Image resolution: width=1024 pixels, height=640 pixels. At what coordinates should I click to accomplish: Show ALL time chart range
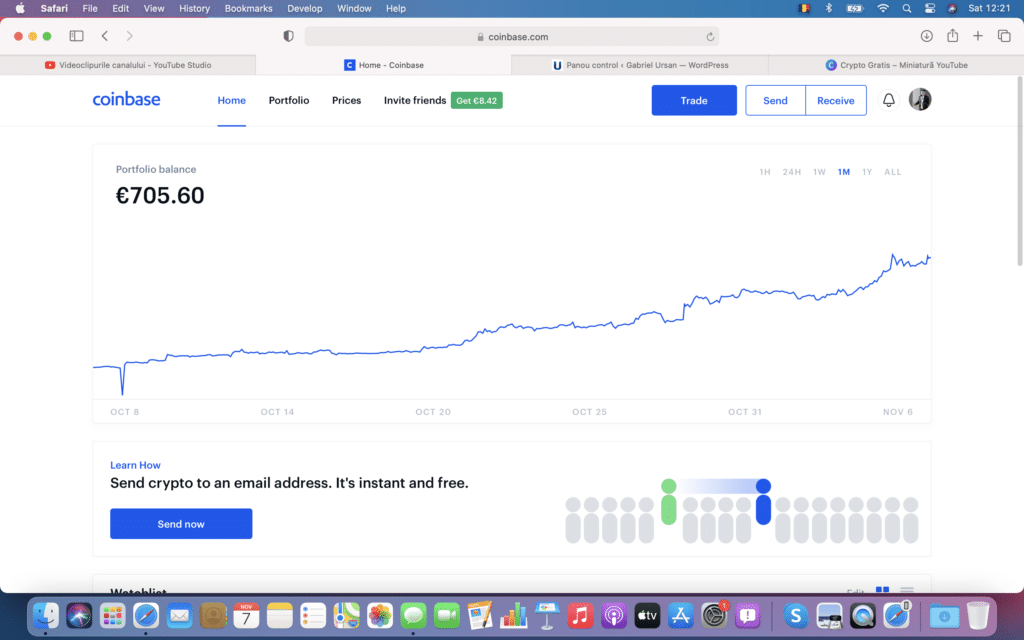(893, 172)
